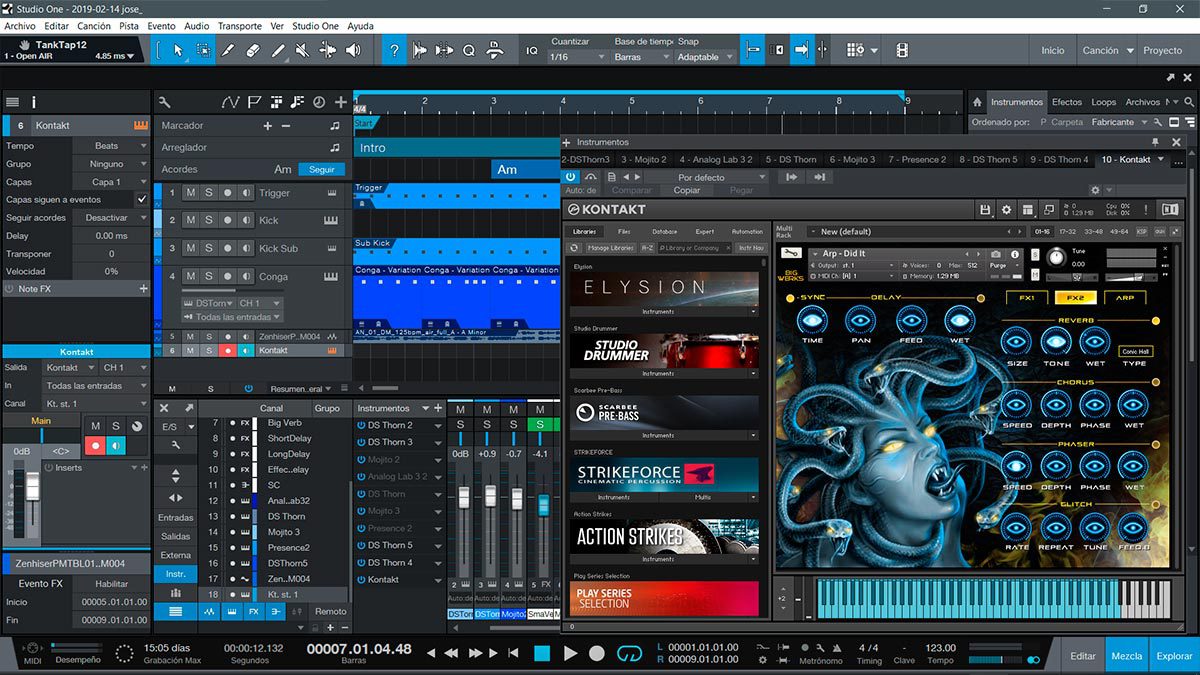Open the Transporte menu
The image size is (1200, 675).
point(240,26)
